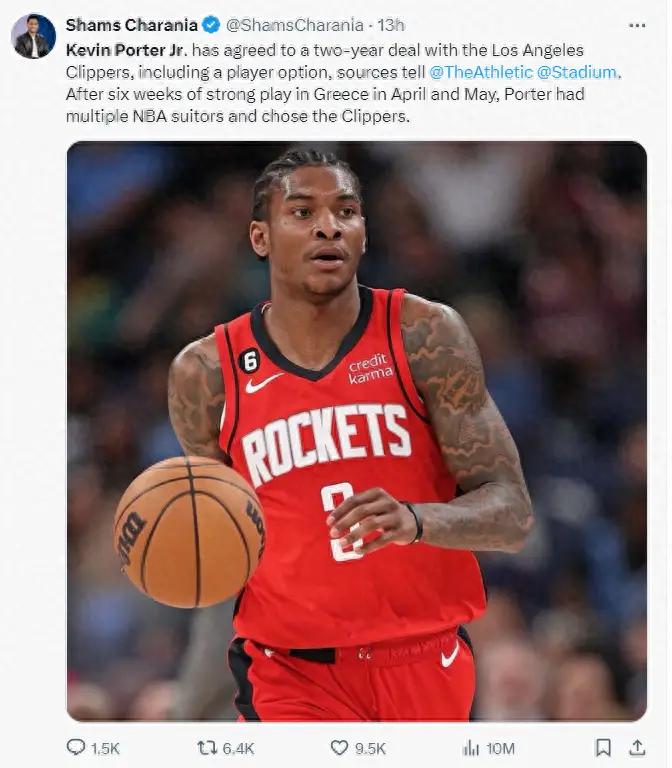Click the 13h timestamp
672x768 pixels.
point(390,25)
